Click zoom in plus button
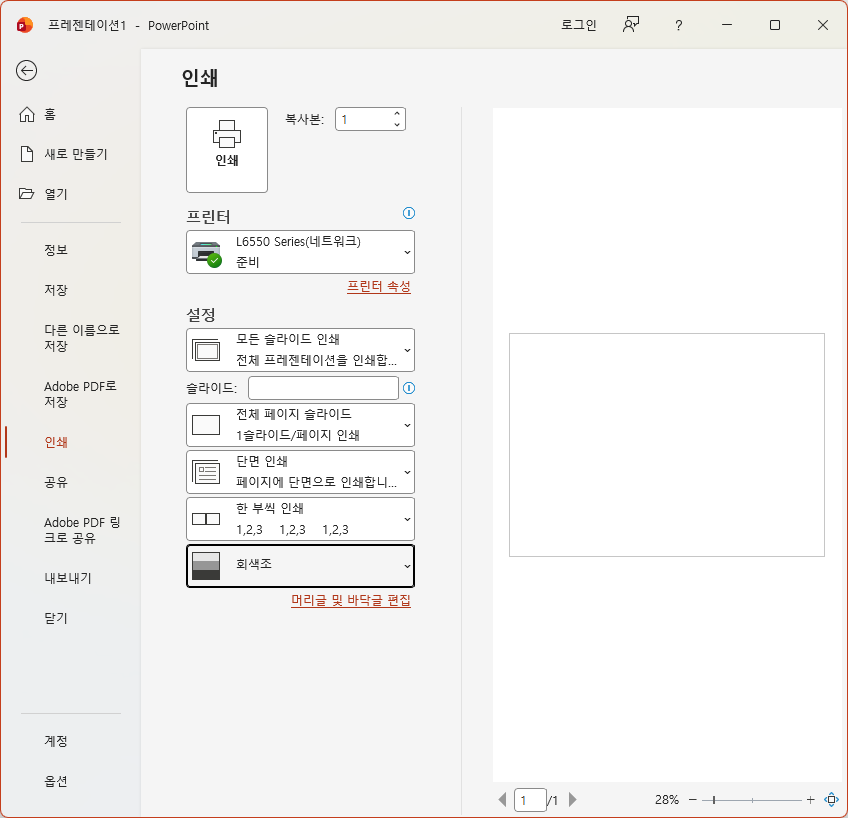The height and width of the screenshot is (818, 848). pos(810,800)
